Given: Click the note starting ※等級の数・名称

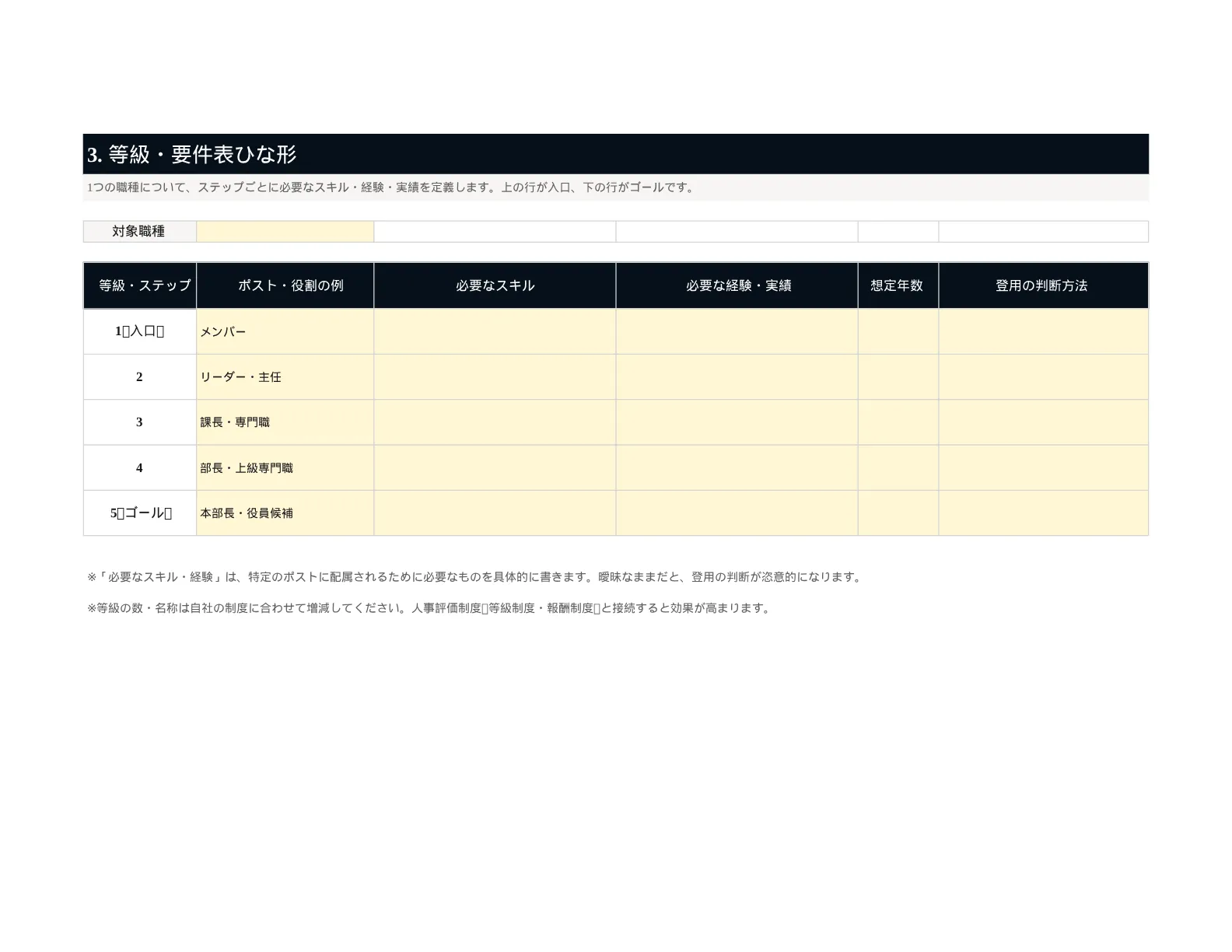Looking at the screenshot, I should point(429,608).
